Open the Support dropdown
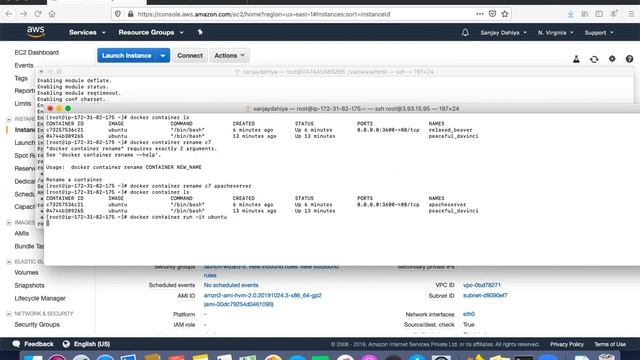The image size is (640, 360). tap(599, 33)
